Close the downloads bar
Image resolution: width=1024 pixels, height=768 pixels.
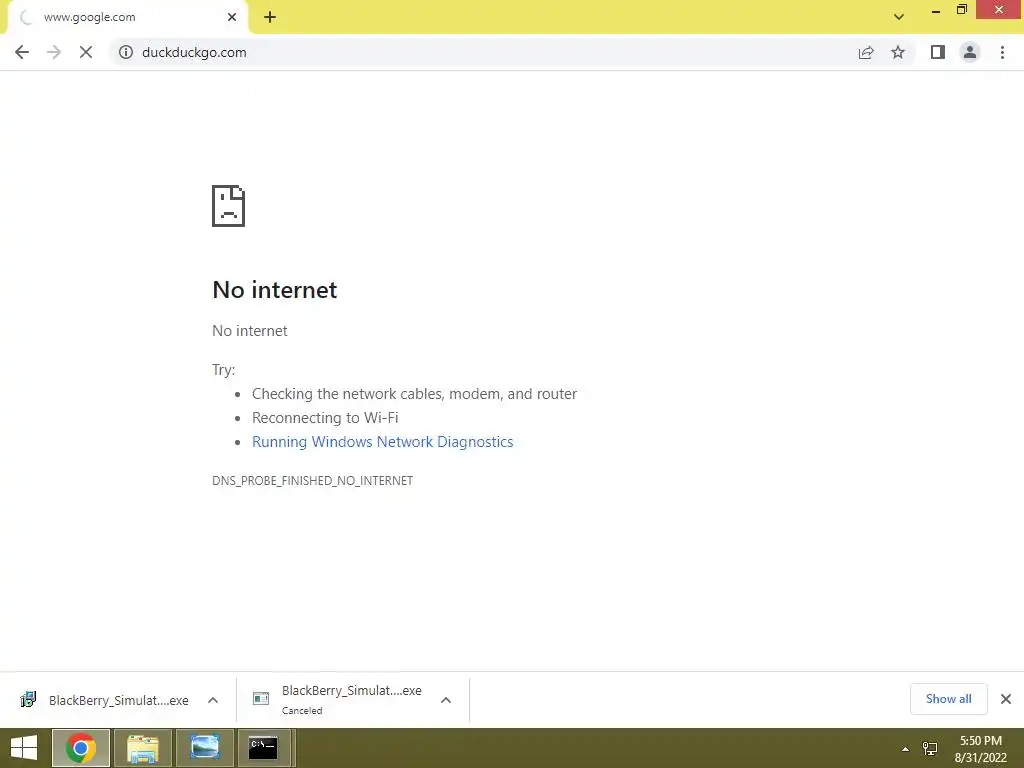pos(1006,699)
